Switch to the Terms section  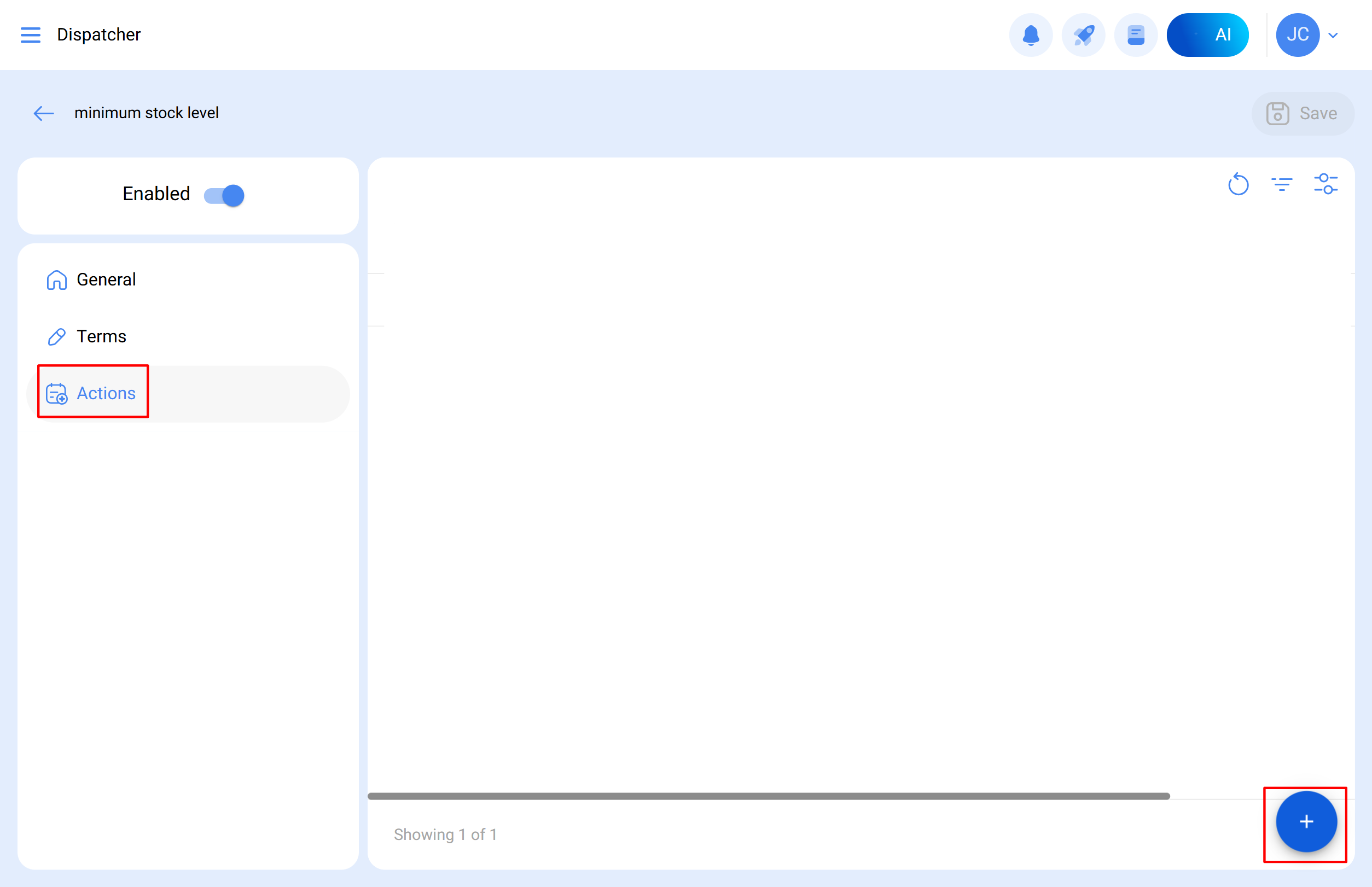coord(101,336)
